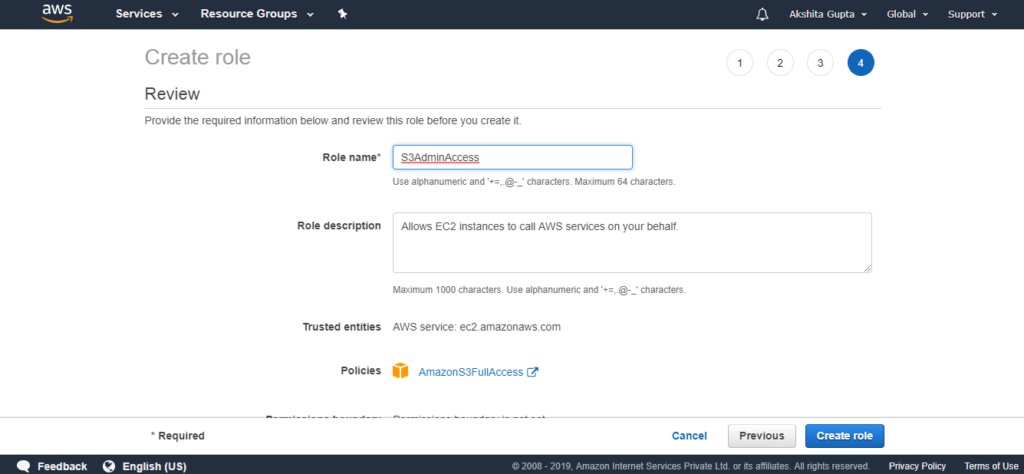
Task: Go to wizard step 3
Action: [x=820, y=63]
